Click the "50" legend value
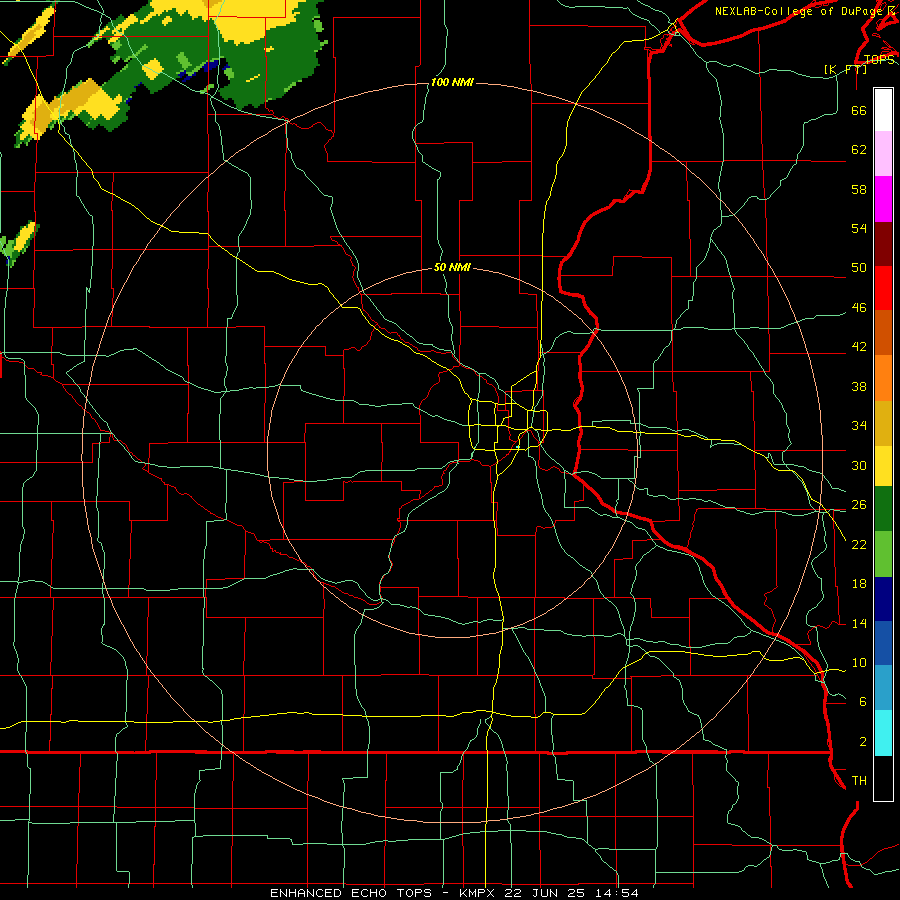Viewport: 900px width, 900px height. (859, 268)
